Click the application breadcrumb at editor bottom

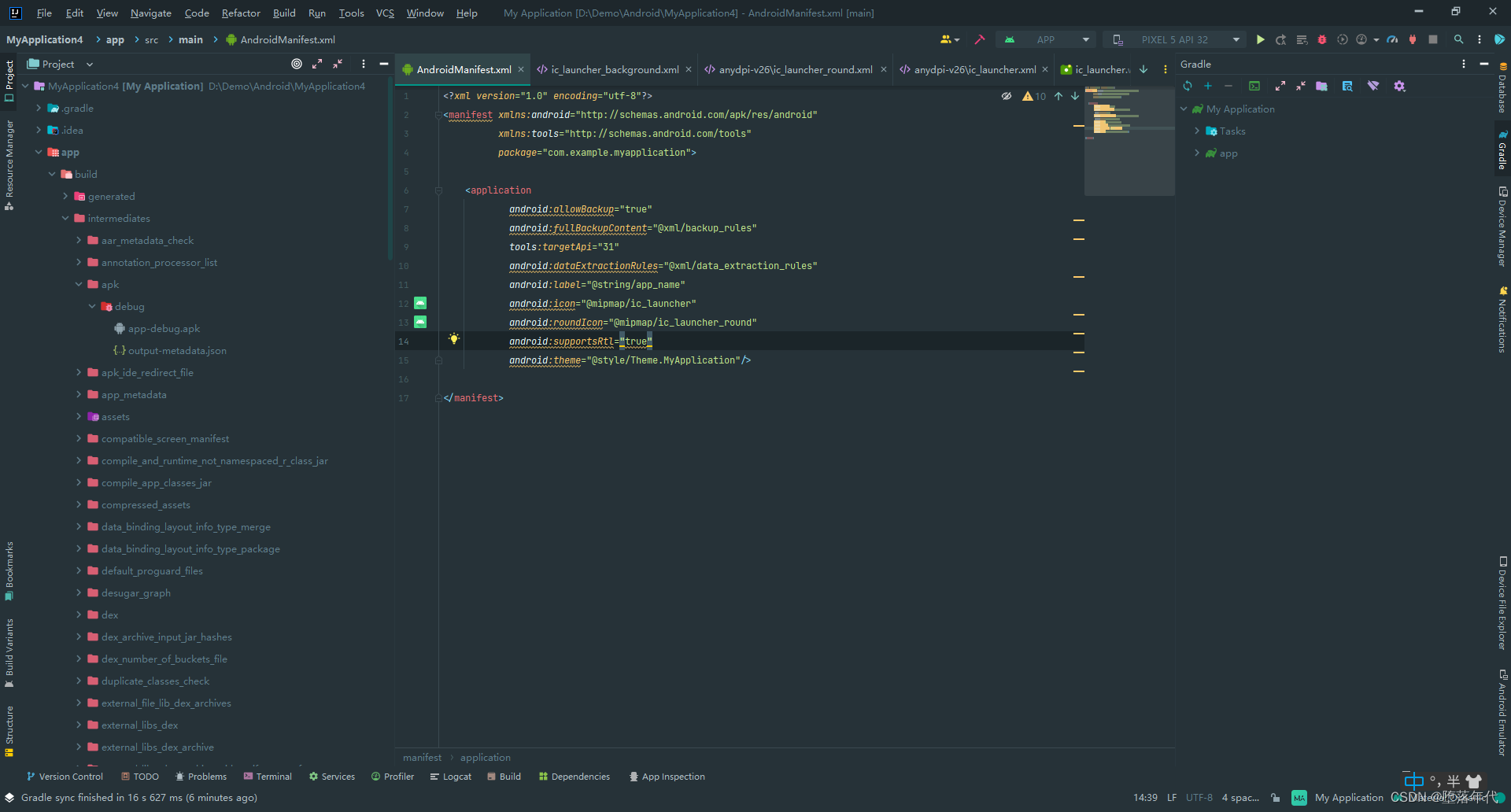[x=486, y=757]
